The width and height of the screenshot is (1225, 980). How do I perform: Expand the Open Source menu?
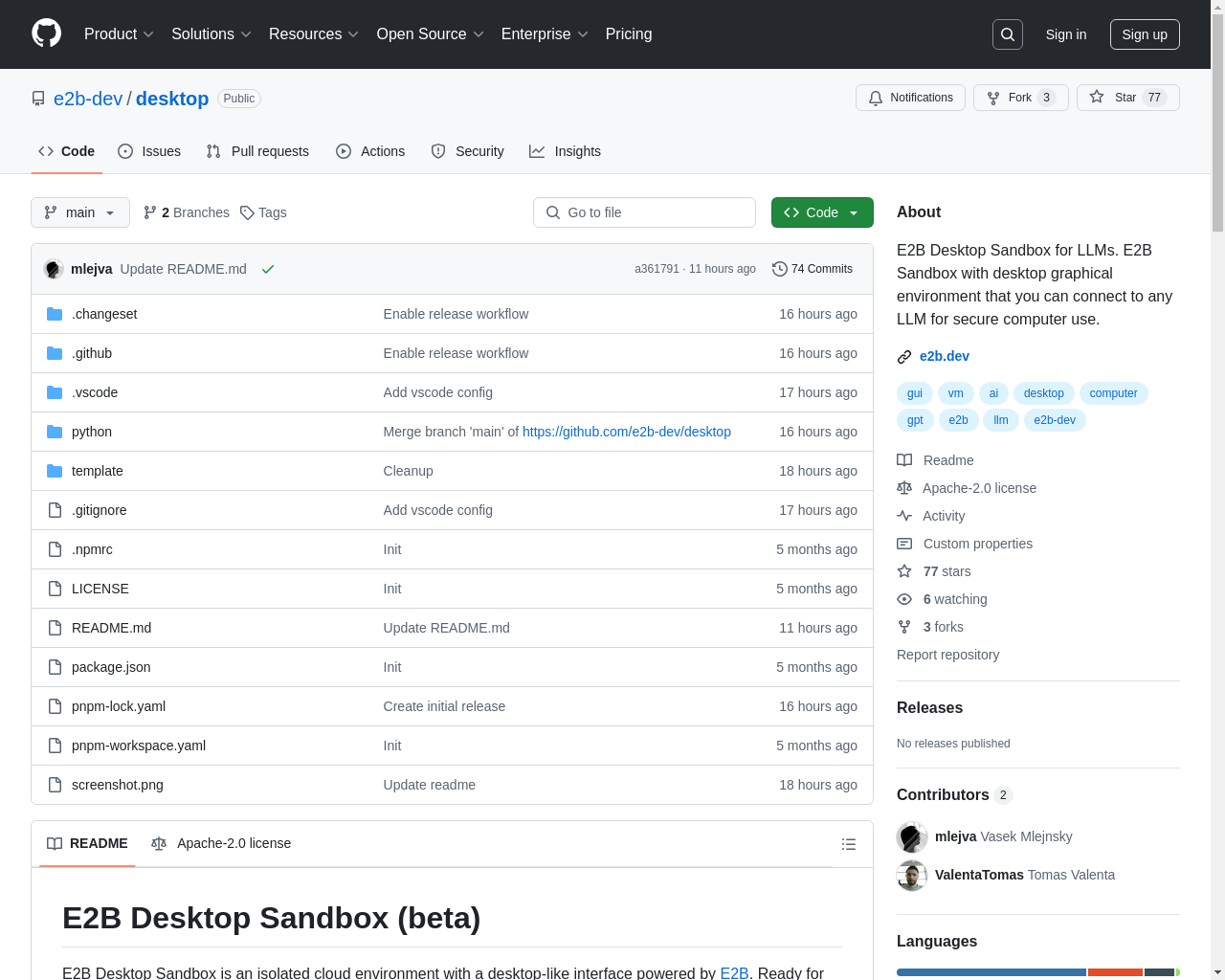tap(431, 34)
